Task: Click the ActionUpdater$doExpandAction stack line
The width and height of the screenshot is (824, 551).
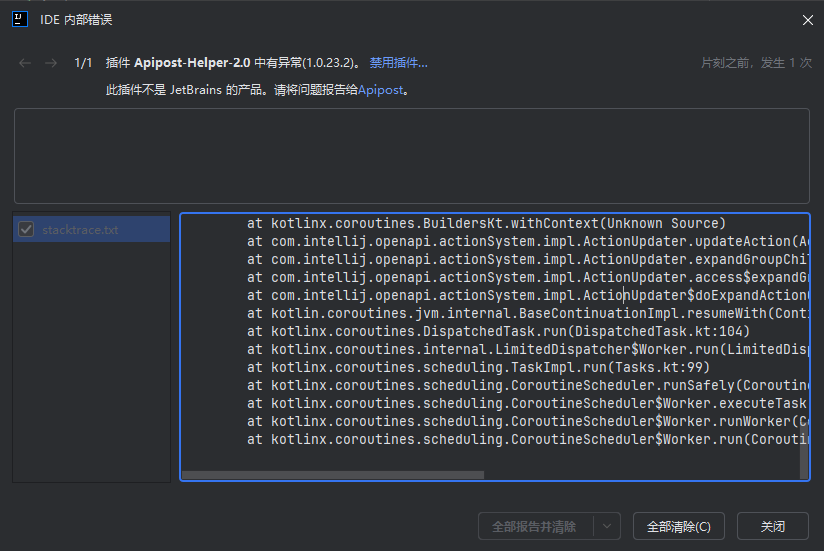Action: click(528, 295)
